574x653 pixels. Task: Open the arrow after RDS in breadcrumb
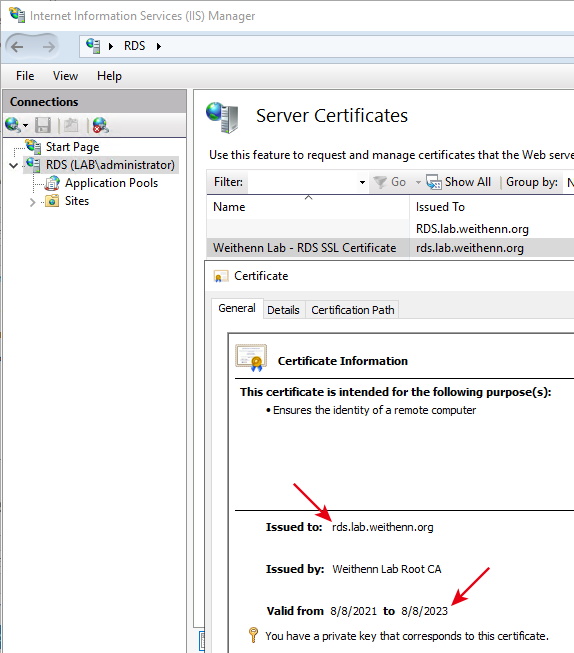[159, 46]
